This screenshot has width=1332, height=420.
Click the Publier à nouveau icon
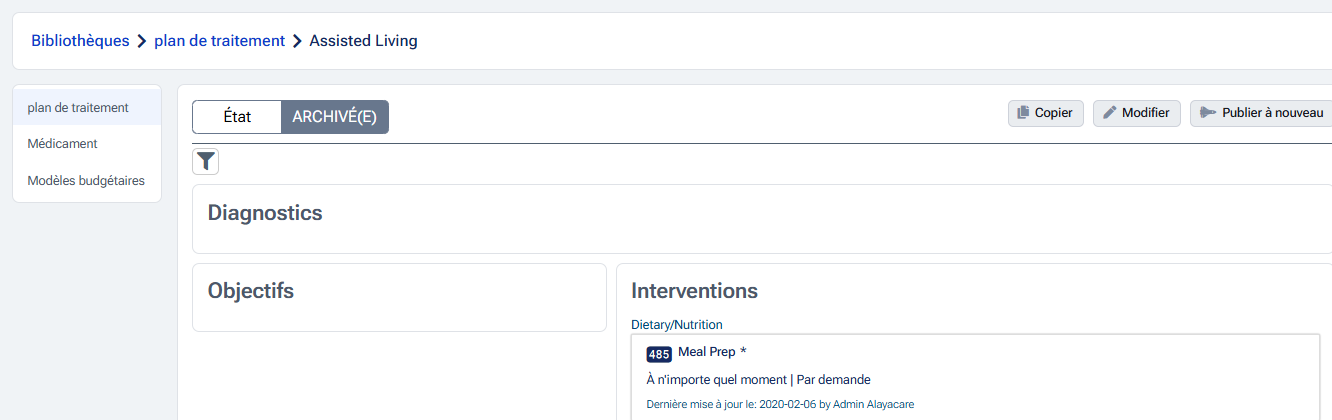click(x=1207, y=113)
